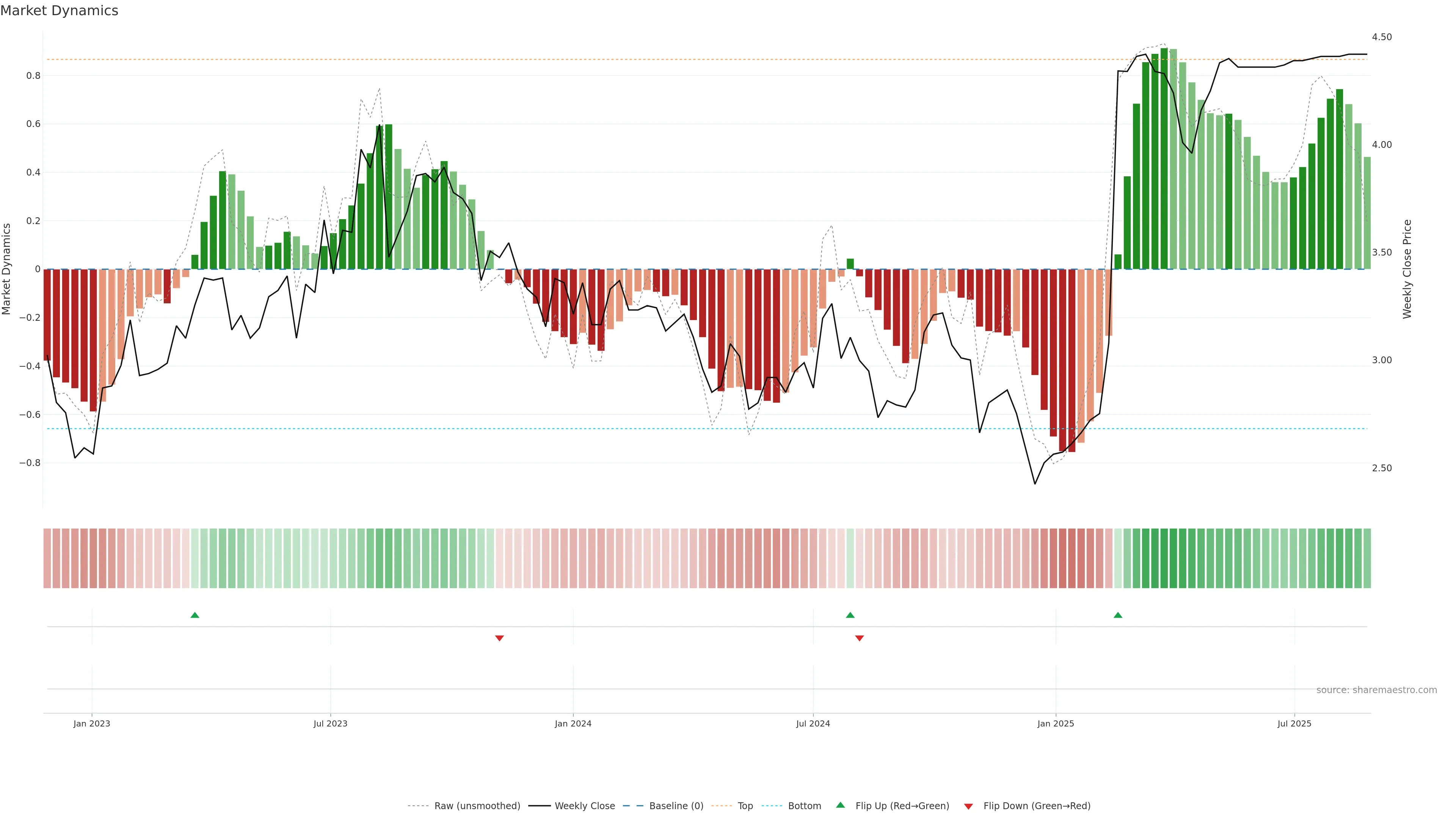Click the Weekly Close legend label

[584, 806]
